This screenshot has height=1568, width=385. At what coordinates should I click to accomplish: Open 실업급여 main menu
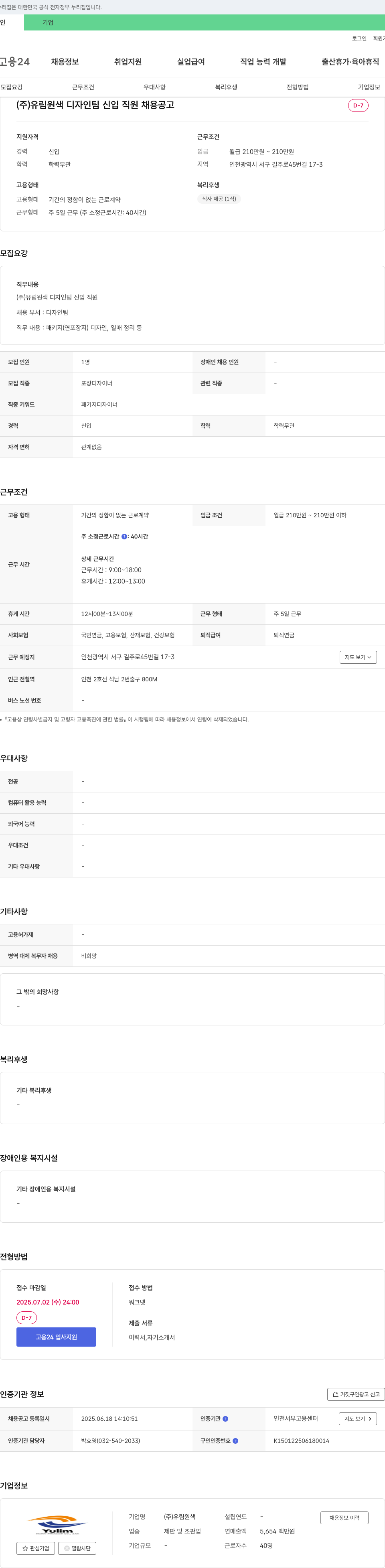190,61
